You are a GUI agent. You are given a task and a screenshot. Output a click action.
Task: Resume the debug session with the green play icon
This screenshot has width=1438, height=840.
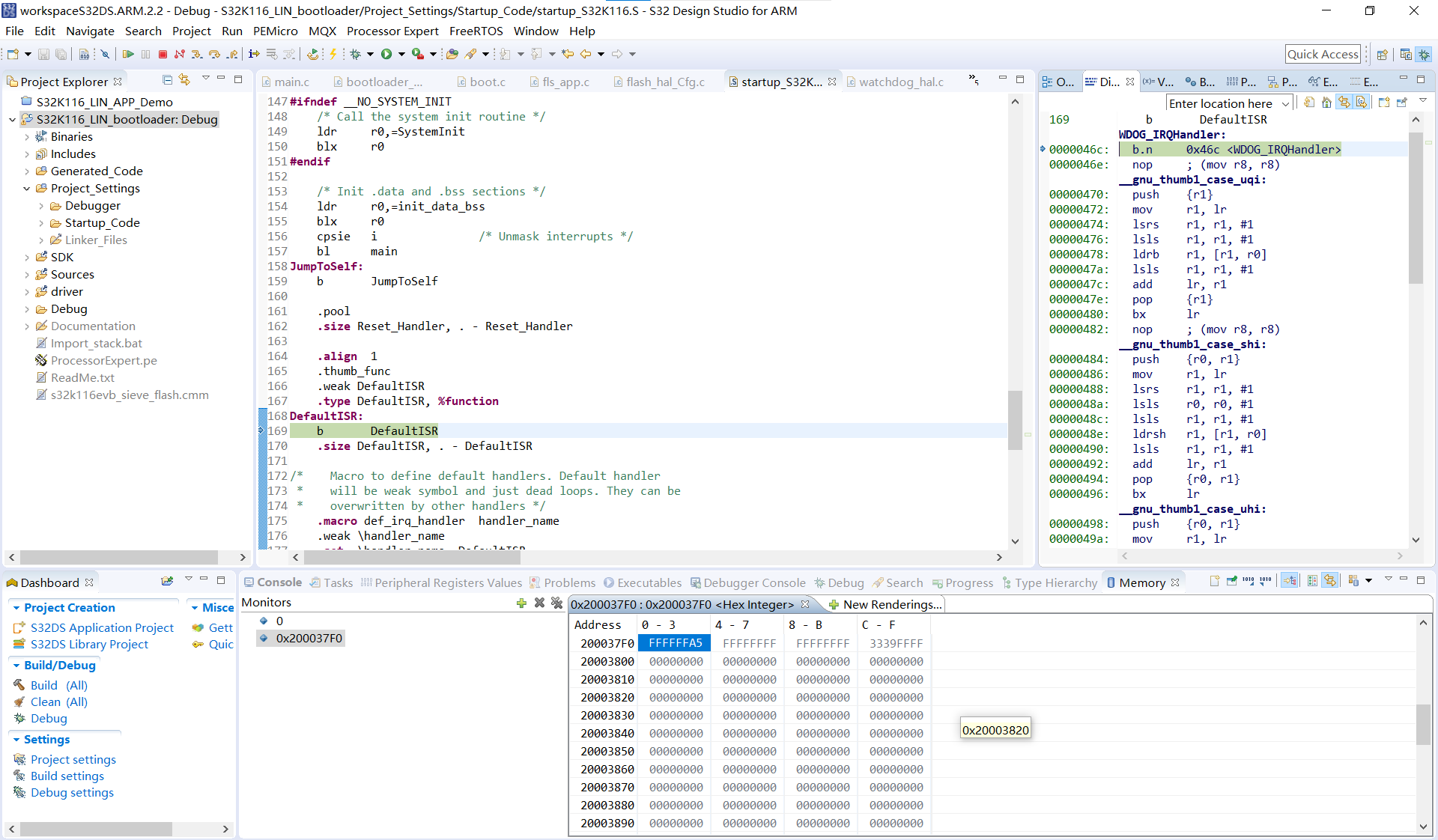pos(129,53)
